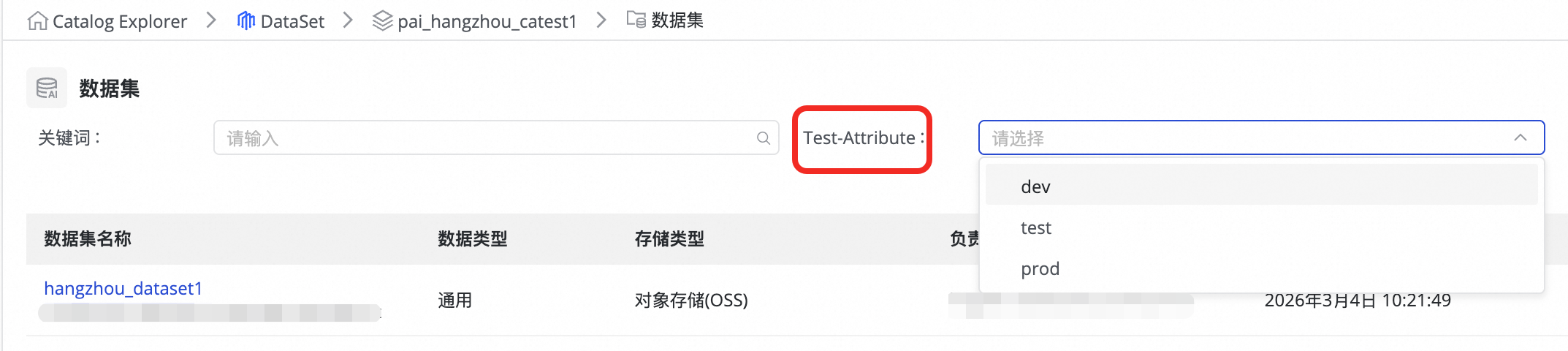Click the 数据类型 column header
1568x351 pixels.
(472, 239)
